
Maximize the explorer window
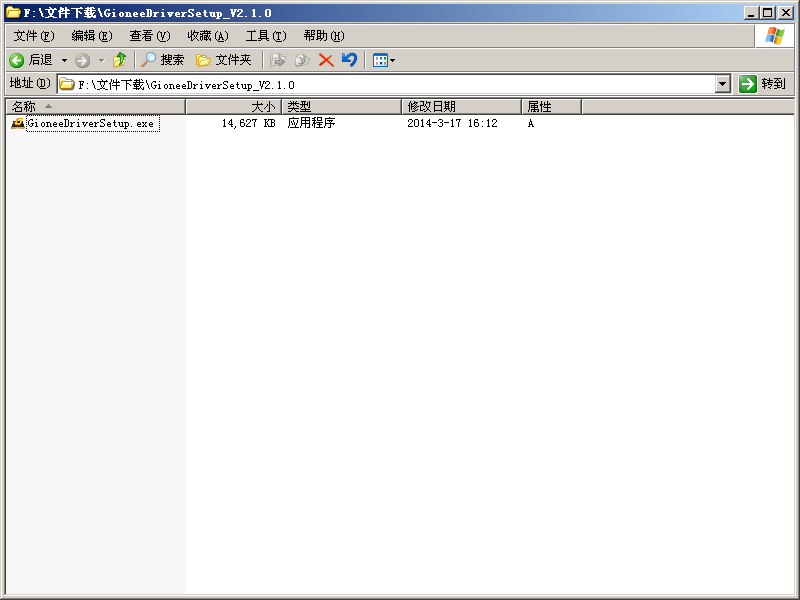click(767, 13)
